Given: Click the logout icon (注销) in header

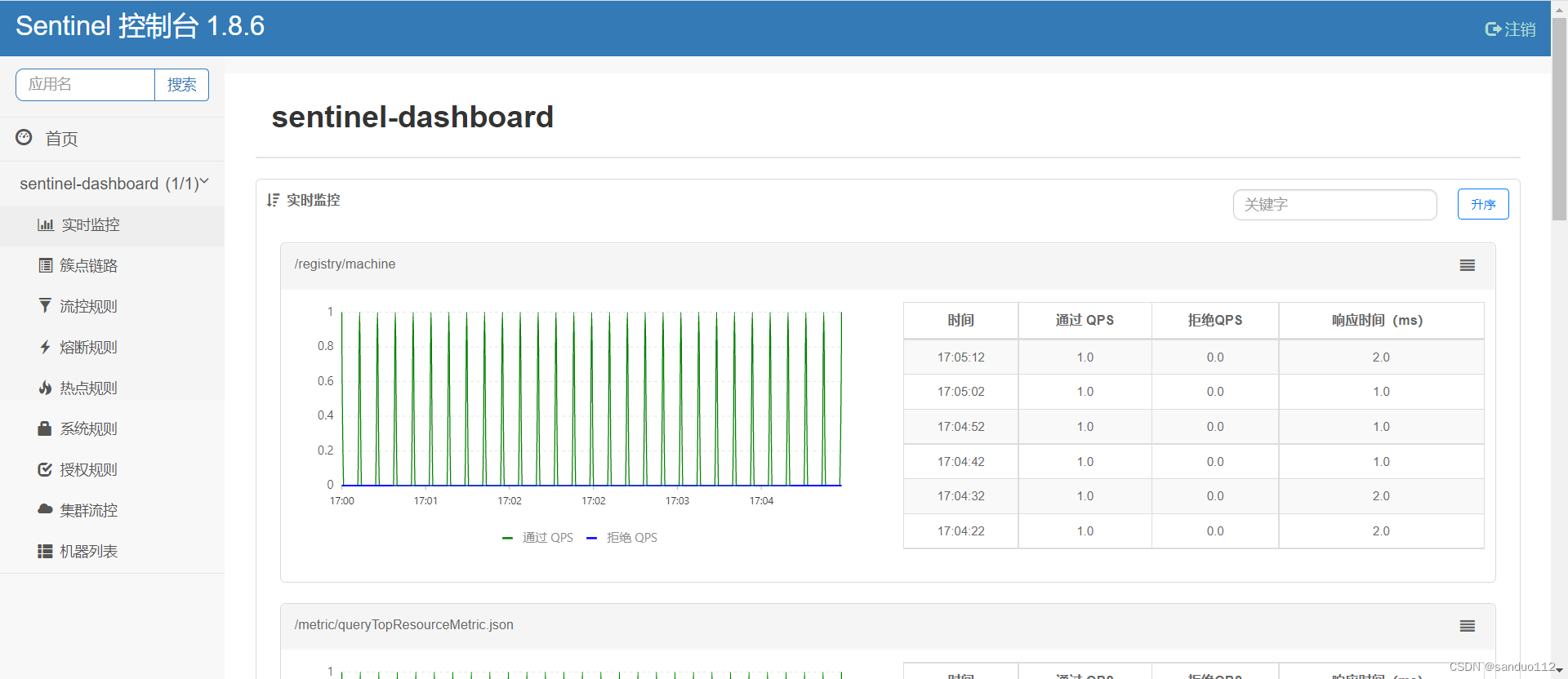Looking at the screenshot, I should [1493, 29].
